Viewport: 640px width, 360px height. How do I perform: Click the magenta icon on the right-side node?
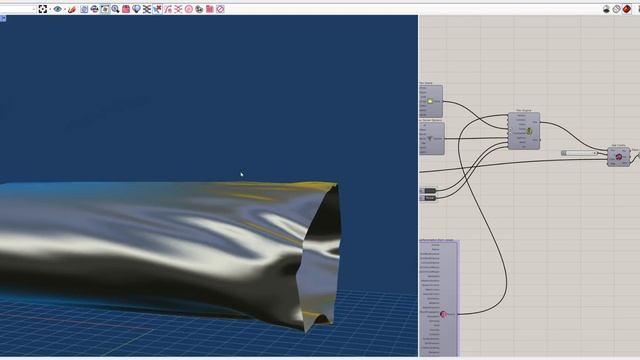pos(619,157)
